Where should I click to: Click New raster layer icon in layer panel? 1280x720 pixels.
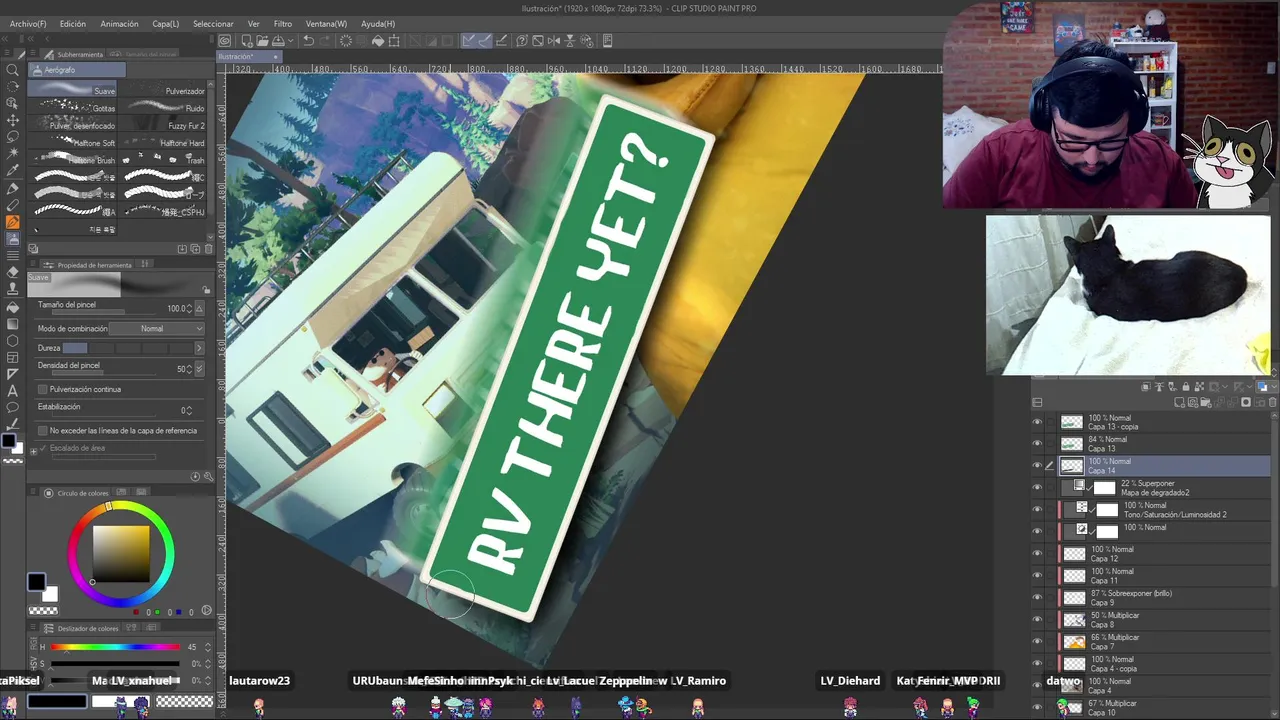point(1181,402)
